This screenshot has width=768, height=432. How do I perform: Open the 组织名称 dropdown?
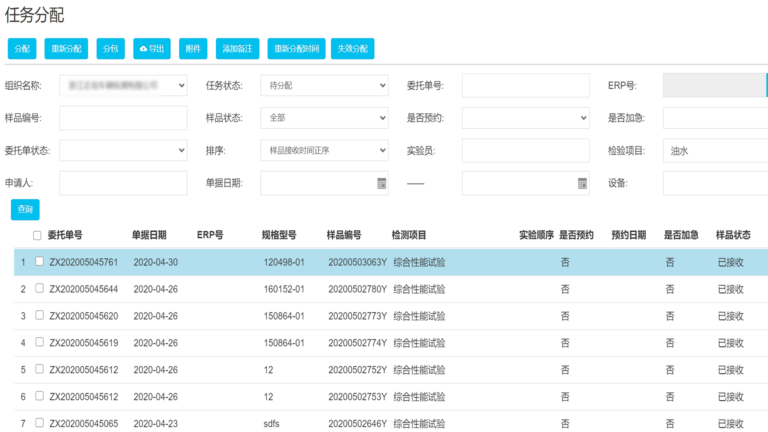pyautogui.click(x=123, y=85)
